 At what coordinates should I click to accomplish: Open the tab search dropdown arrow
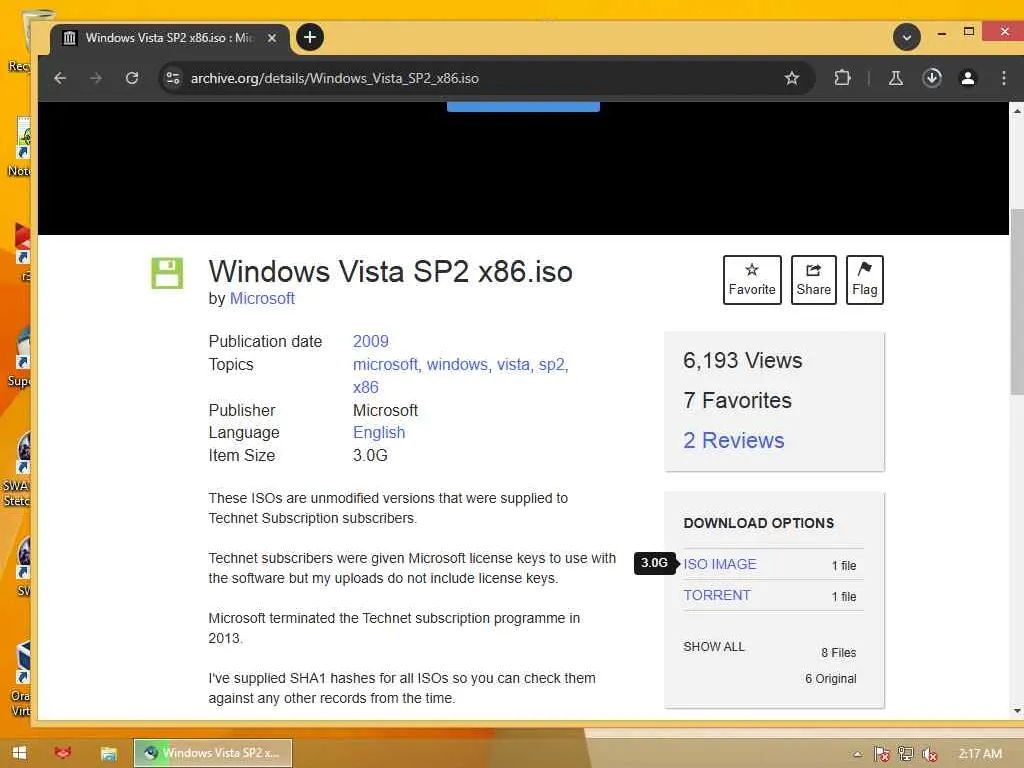coord(906,37)
